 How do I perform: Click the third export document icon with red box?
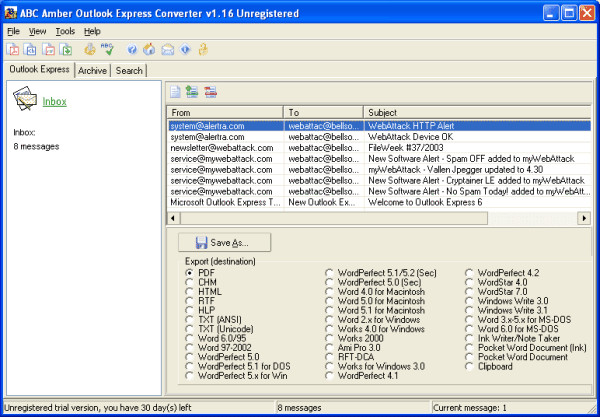(x=49, y=49)
